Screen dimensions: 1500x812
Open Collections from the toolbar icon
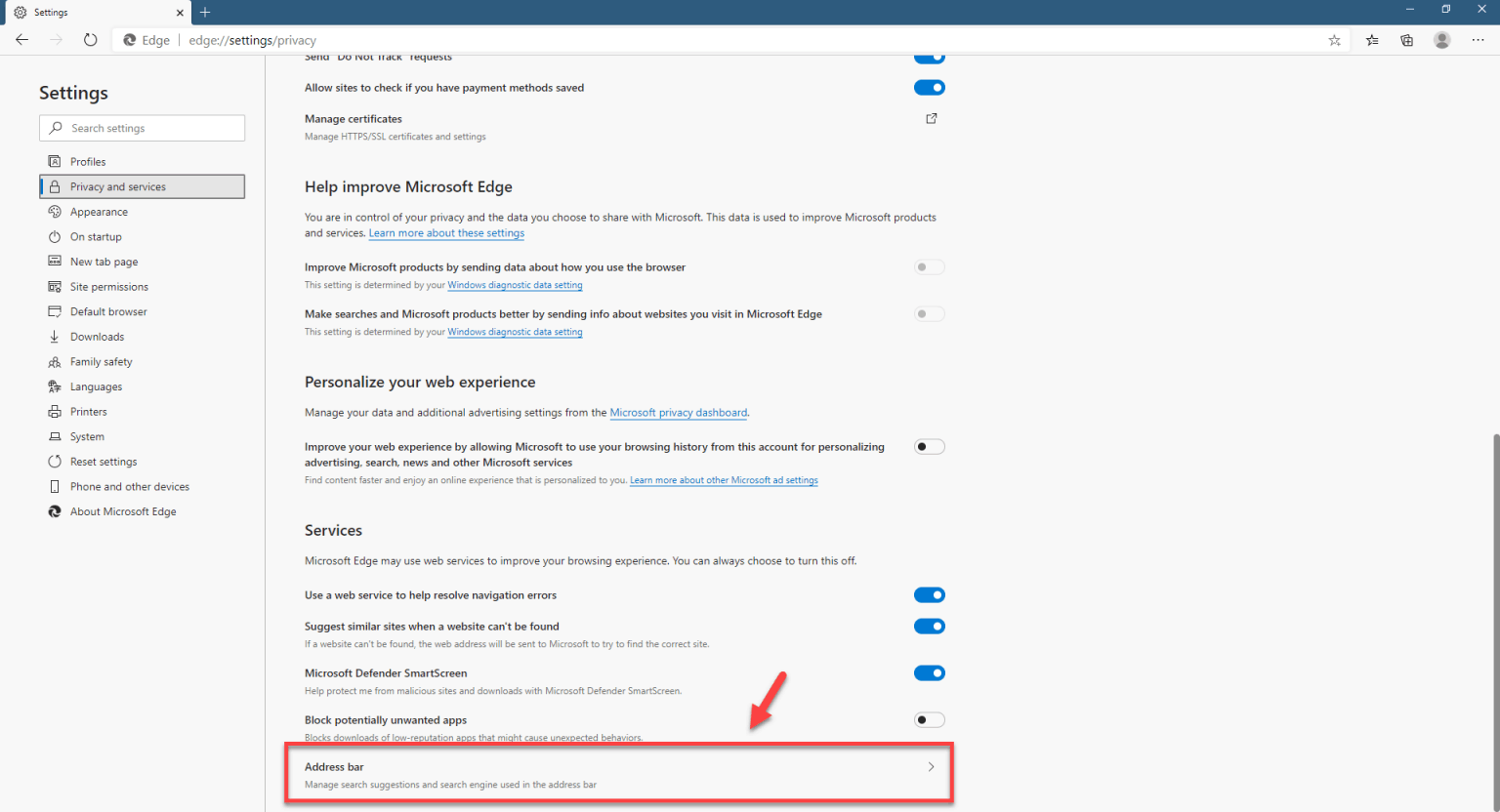point(1406,40)
